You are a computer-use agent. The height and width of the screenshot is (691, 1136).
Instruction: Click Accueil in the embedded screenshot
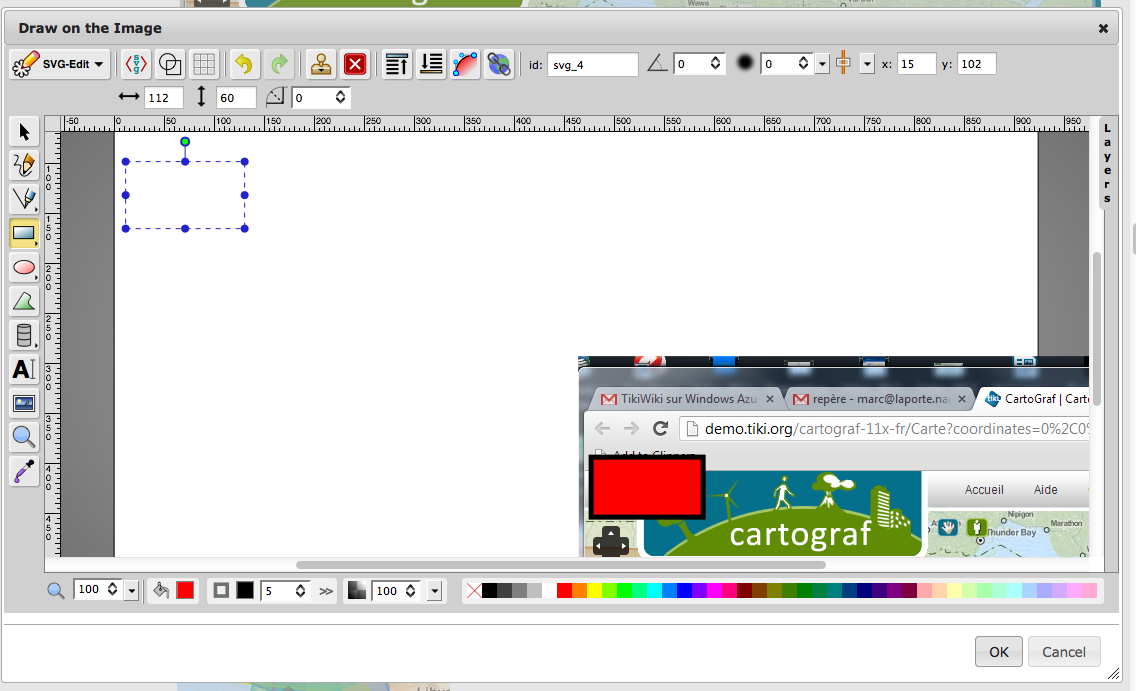tap(984, 490)
